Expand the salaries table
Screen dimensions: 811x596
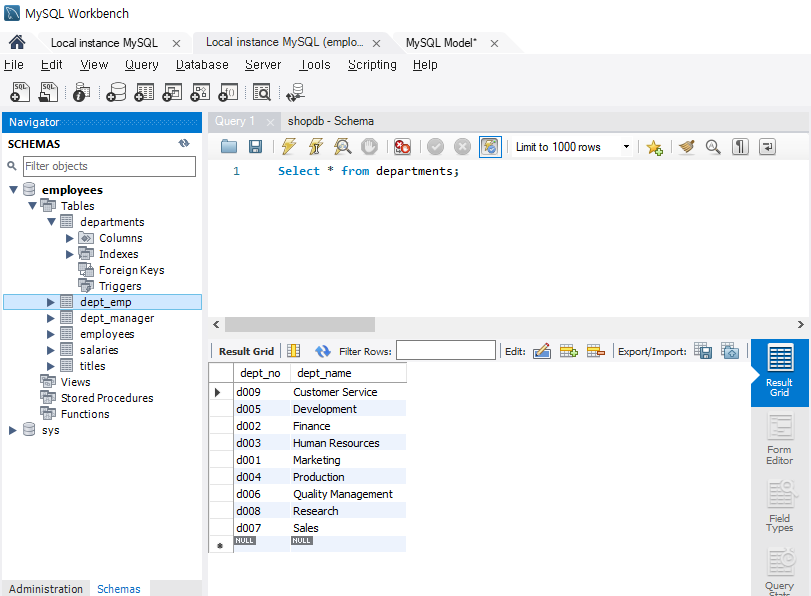point(51,350)
